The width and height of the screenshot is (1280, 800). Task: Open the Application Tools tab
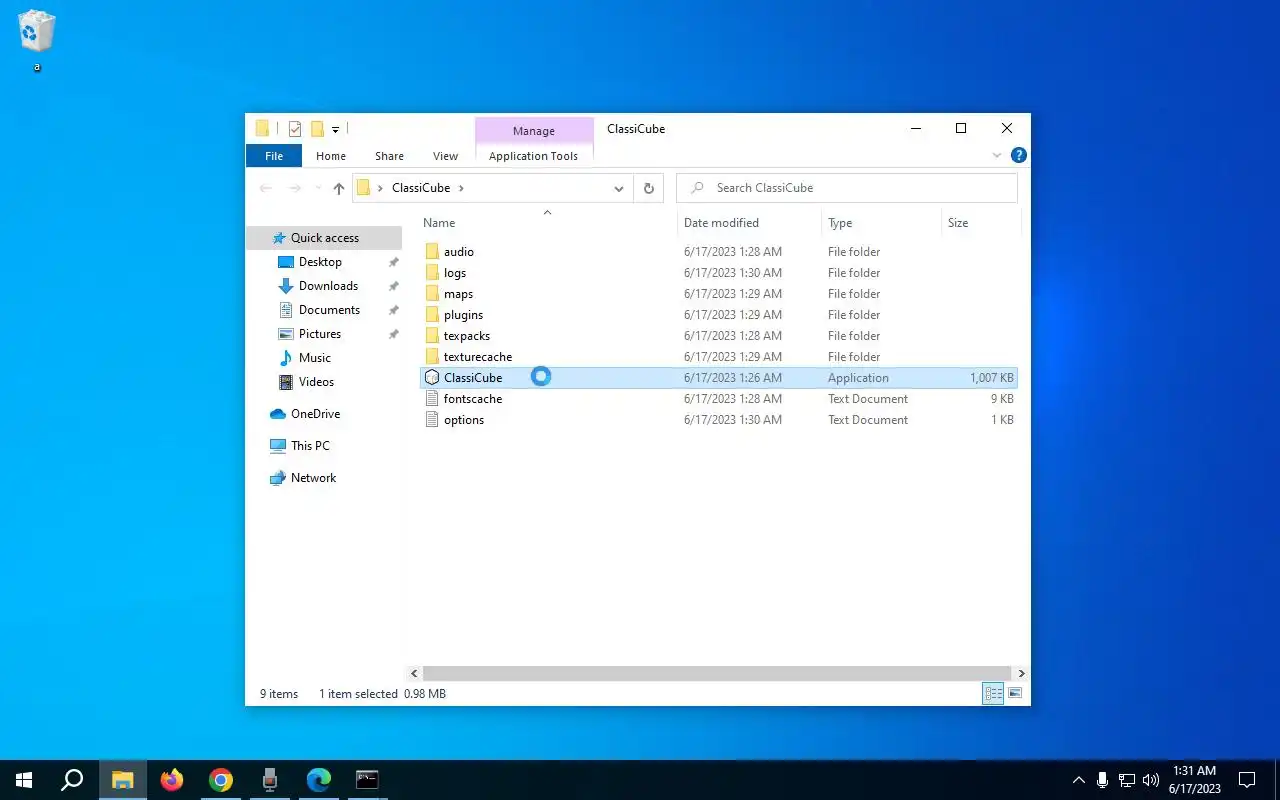[533, 156]
